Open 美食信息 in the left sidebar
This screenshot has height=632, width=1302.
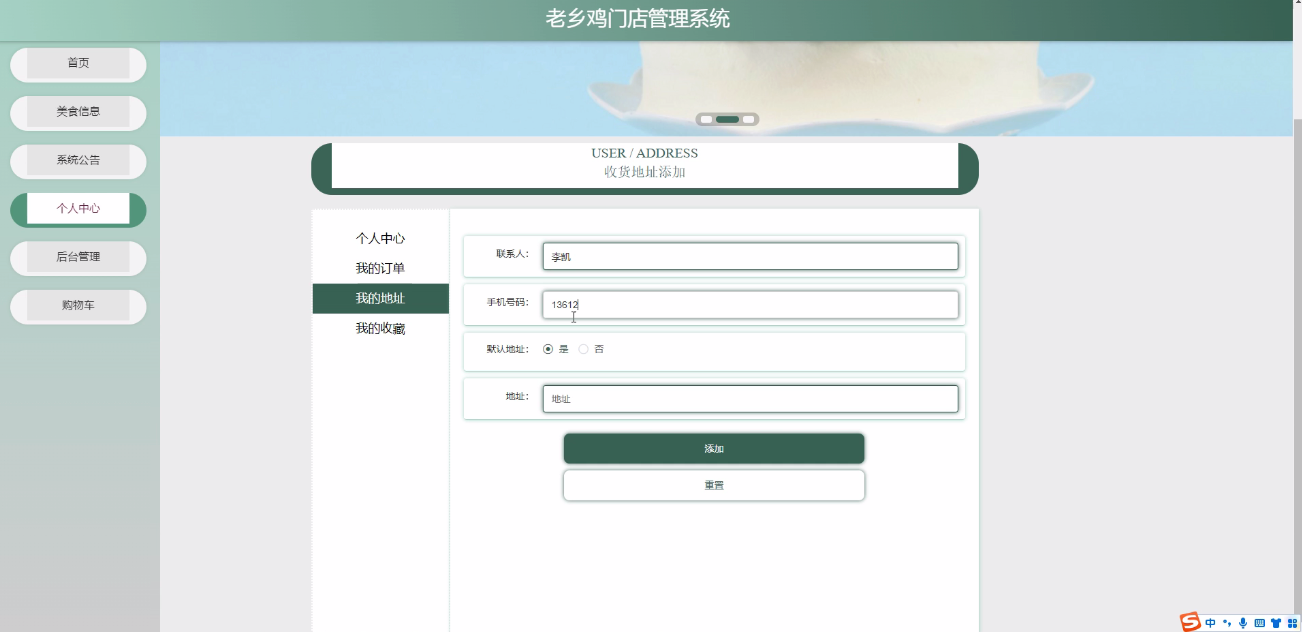(x=78, y=112)
